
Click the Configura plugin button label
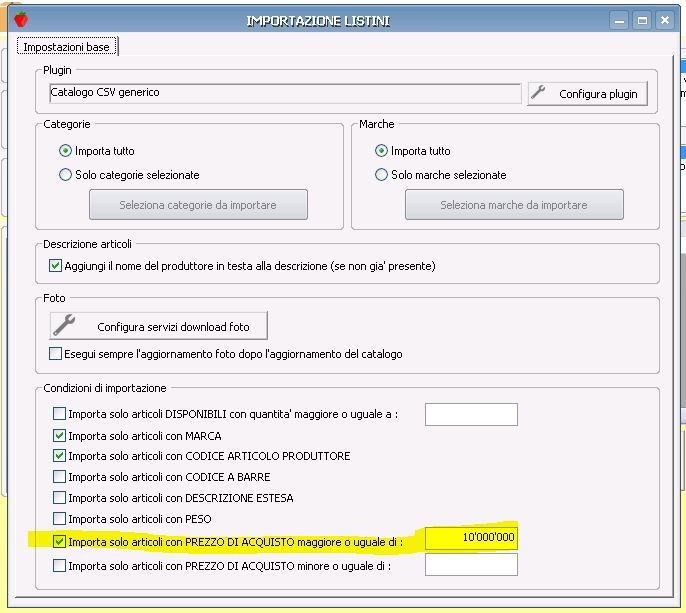tap(598, 94)
